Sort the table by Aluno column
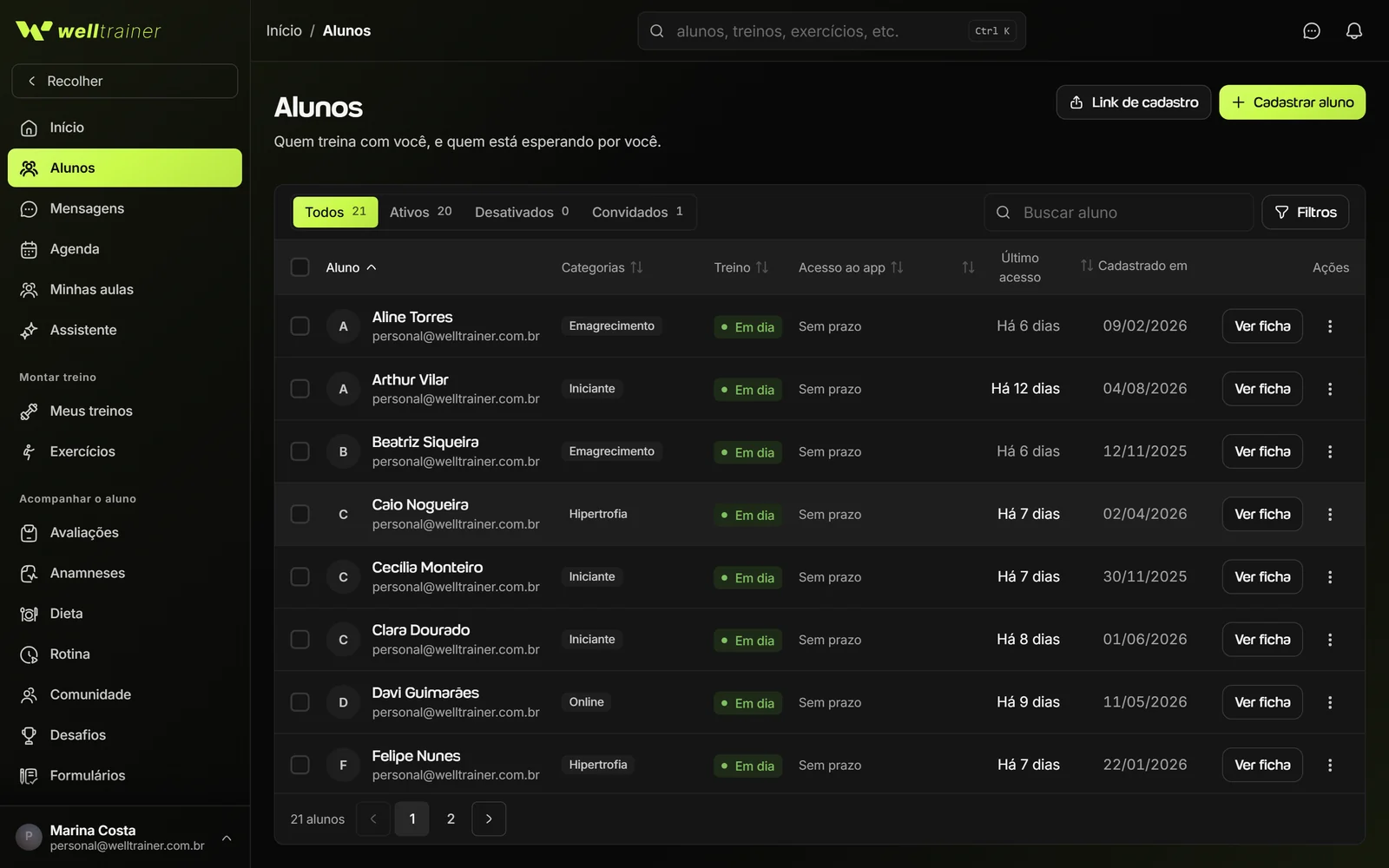Viewport: 1389px width, 868px height. [x=351, y=267]
